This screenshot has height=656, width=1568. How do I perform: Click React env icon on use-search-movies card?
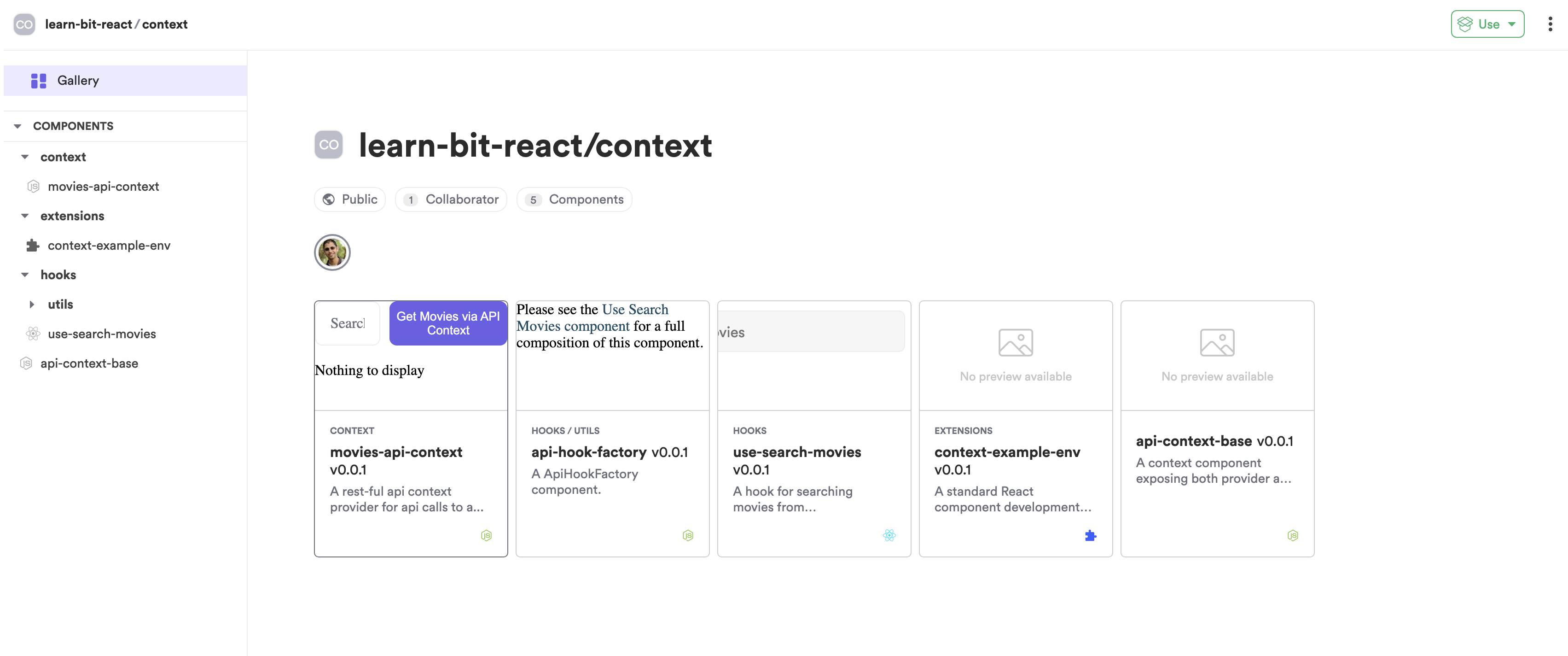pyautogui.click(x=889, y=535)
